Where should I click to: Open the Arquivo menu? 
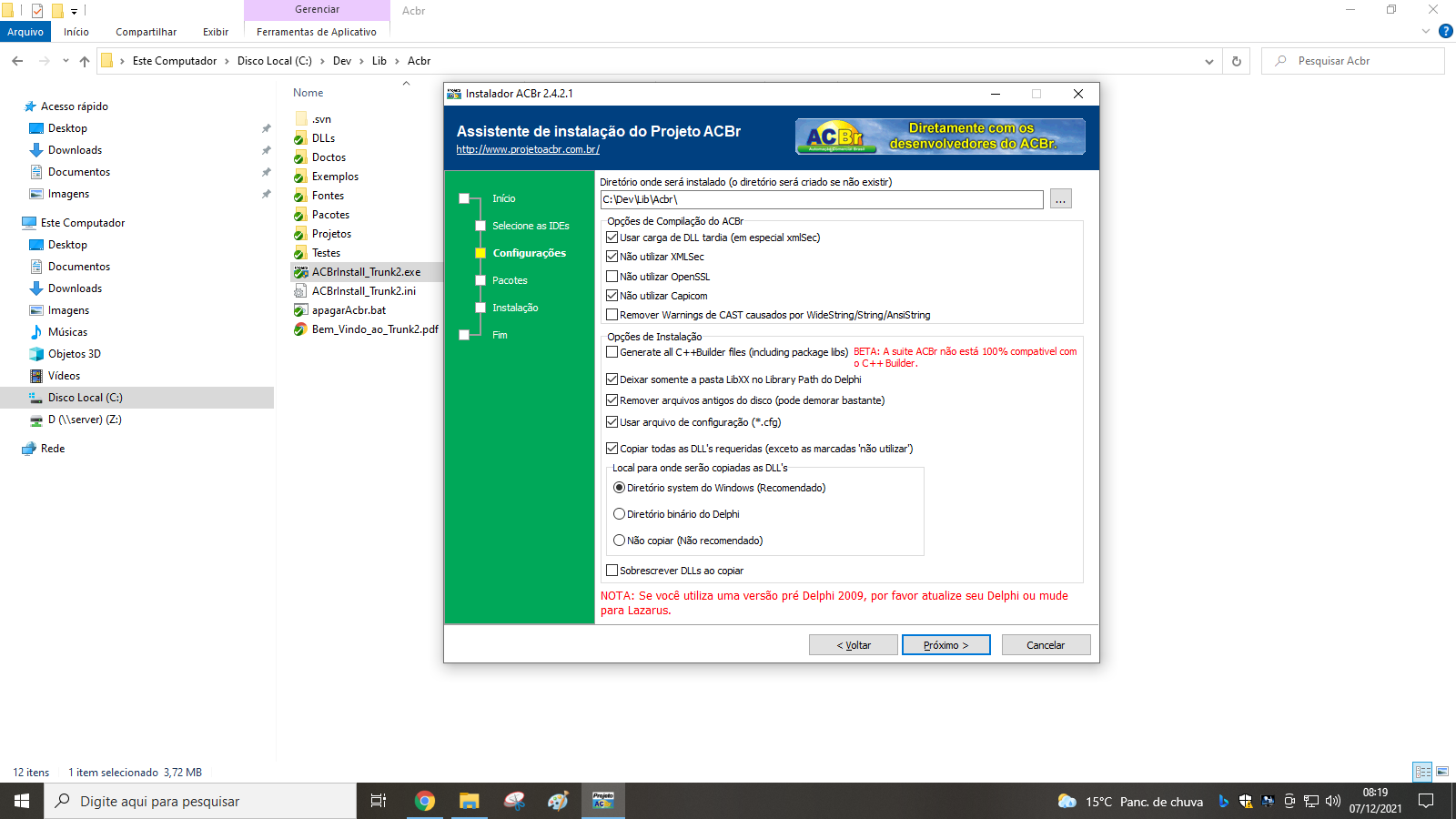[x=25, y=32]
